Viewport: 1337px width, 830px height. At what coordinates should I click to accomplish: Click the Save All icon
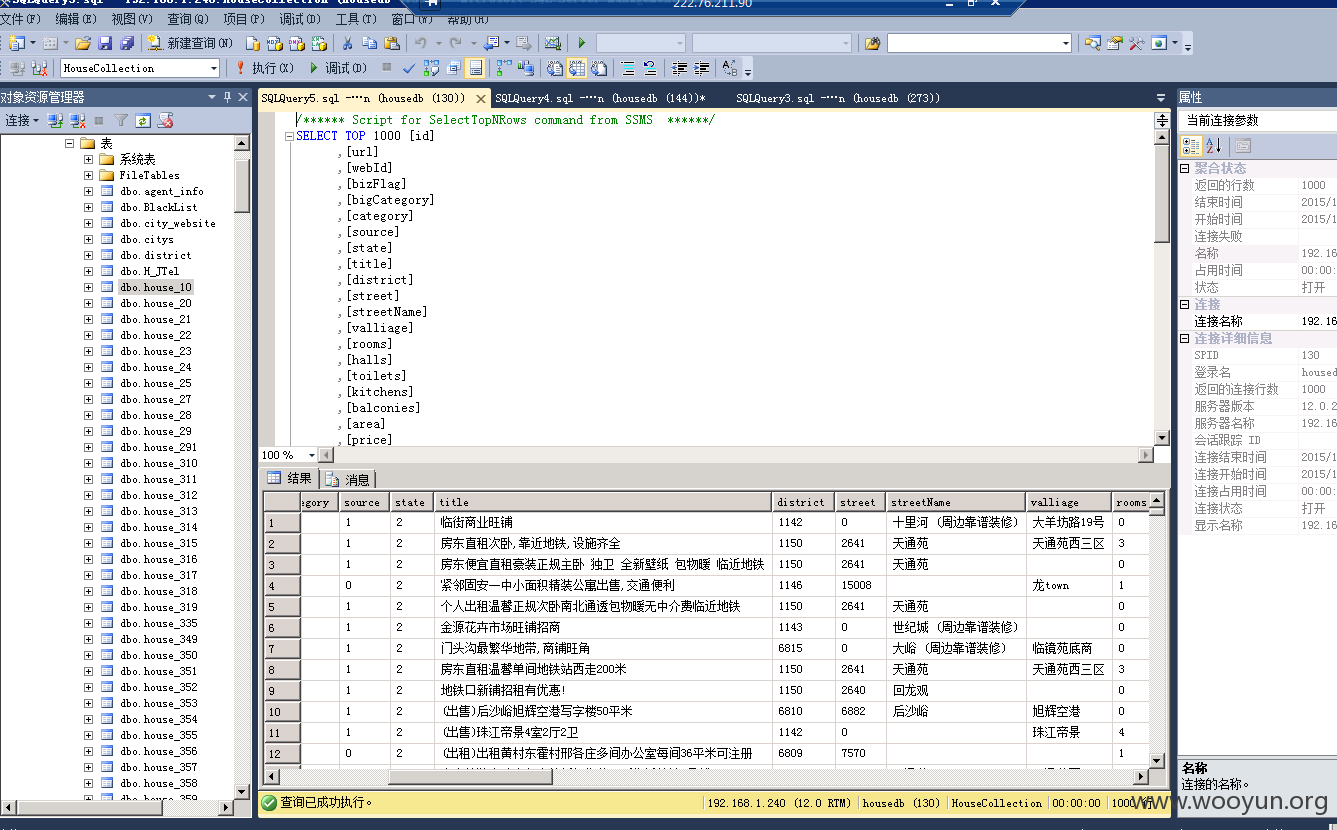tap(126, 43)
